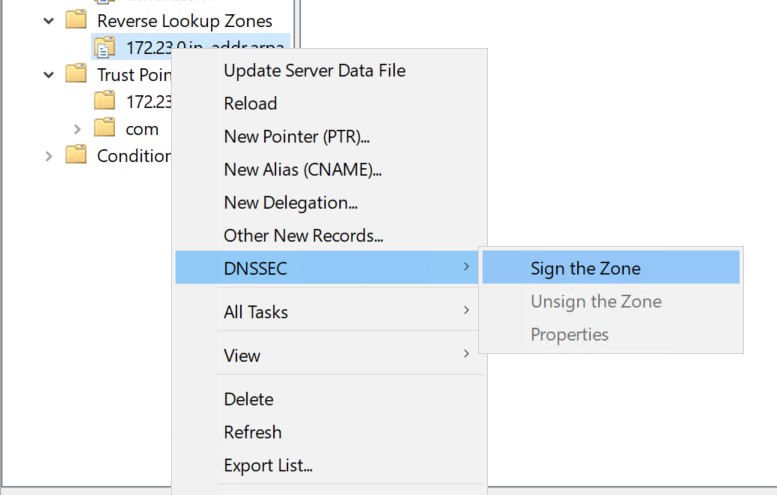777x495 pixels.
Task: Open the View submenu
Action: (327, 355)
